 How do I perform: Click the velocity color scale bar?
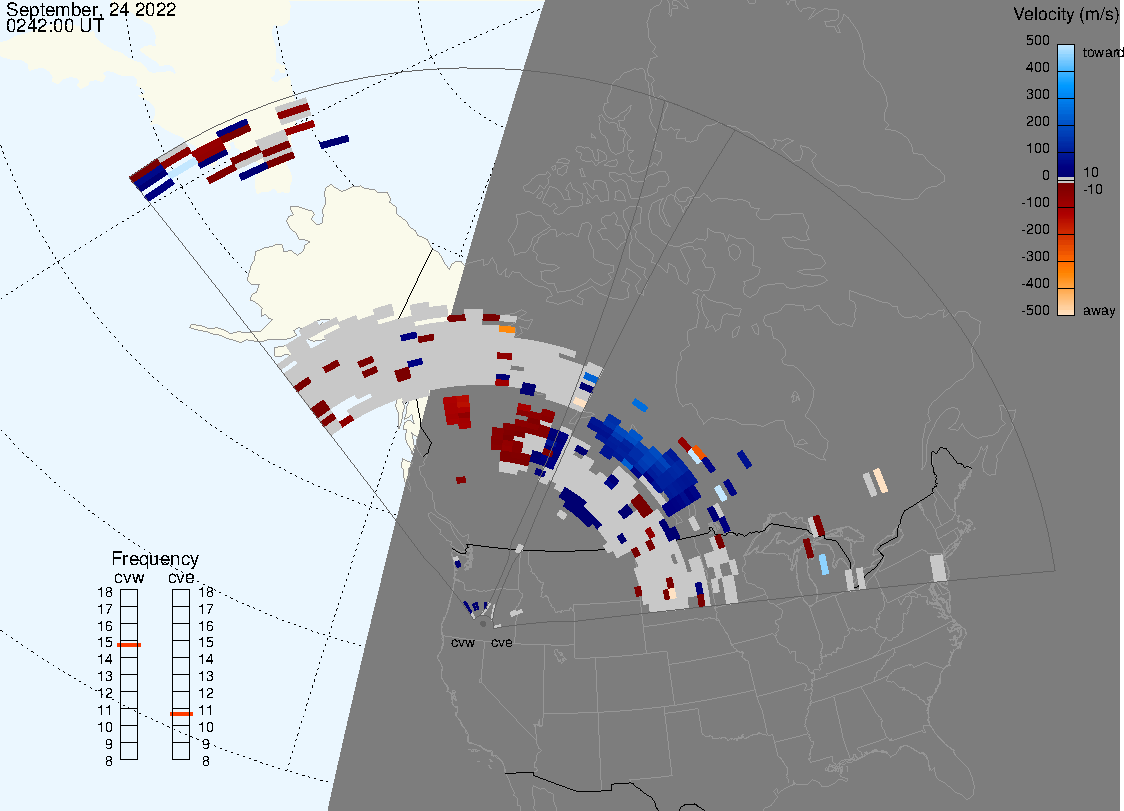1066,180
